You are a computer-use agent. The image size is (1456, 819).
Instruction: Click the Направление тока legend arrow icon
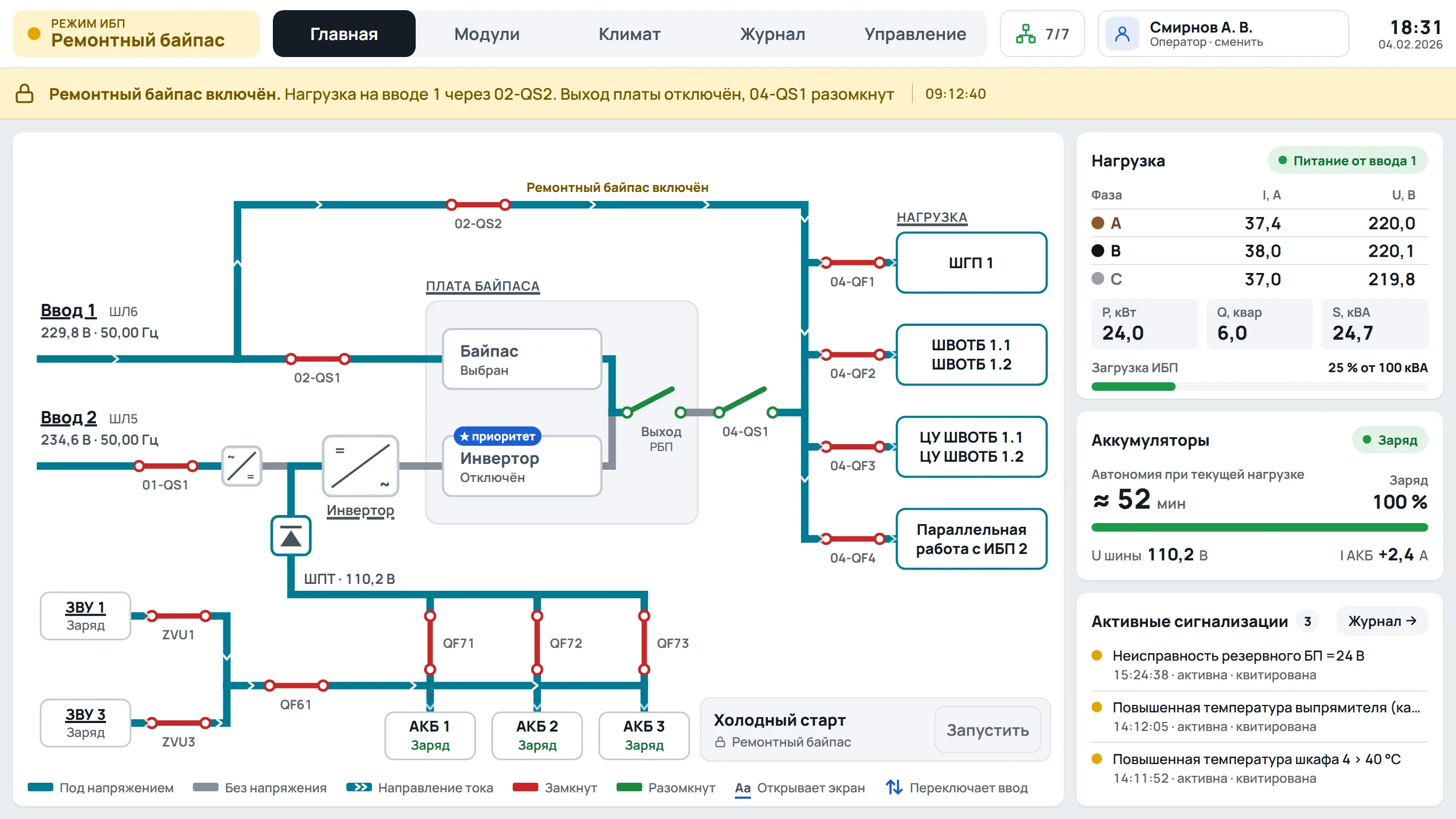tap(359, 788)
